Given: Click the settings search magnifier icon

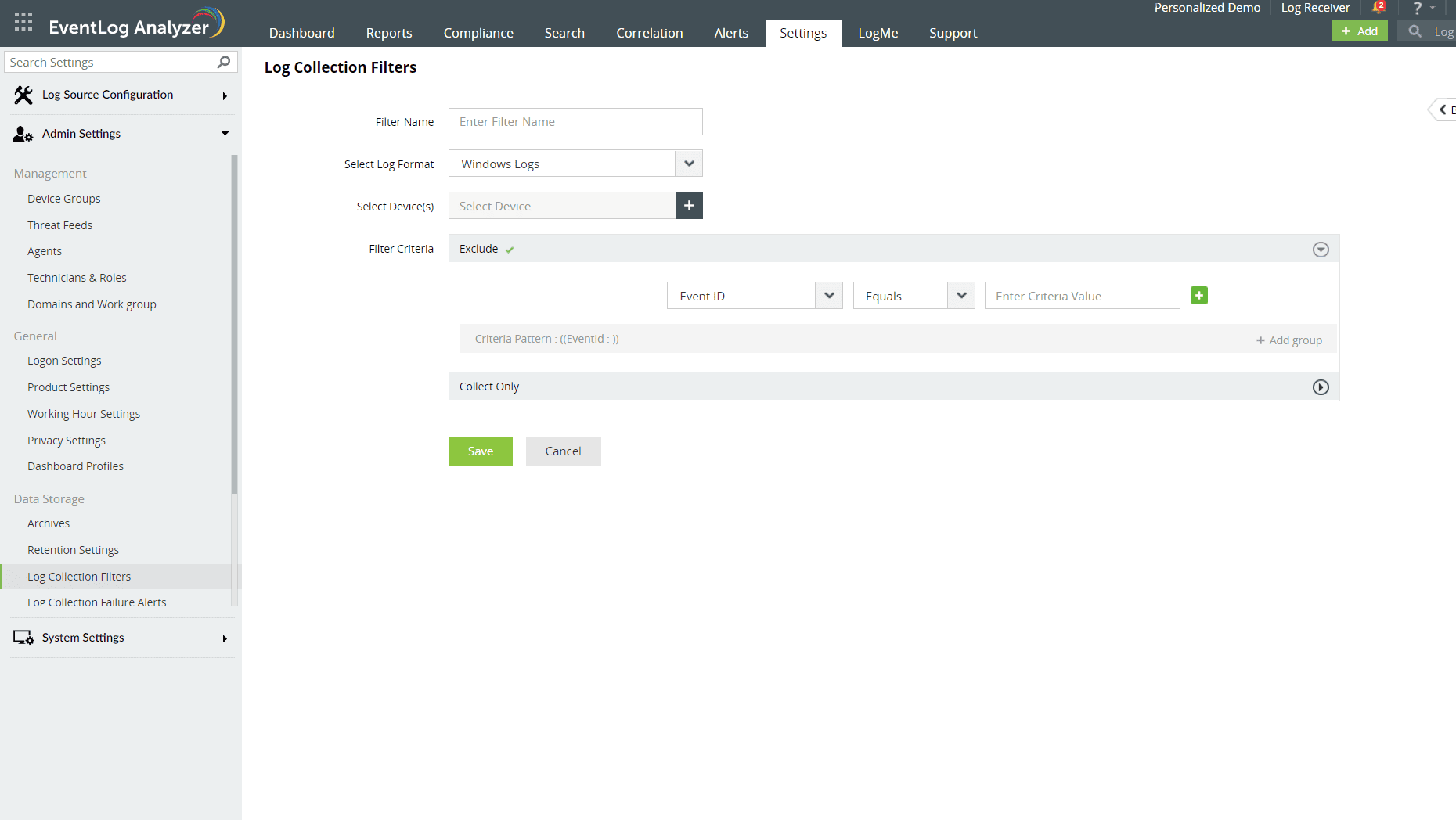Looking at the screenshot, I should (x=224, y=62).
